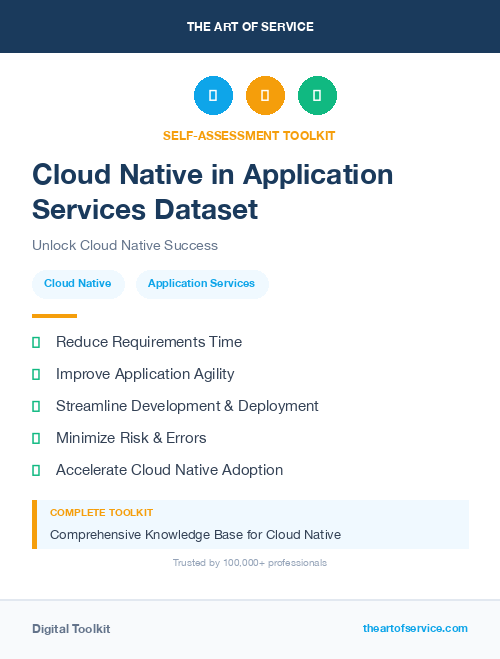Click the Improve Application Agility text
Image resolution: width=500 pixels, height=659 pixels.
click(145, 374)
